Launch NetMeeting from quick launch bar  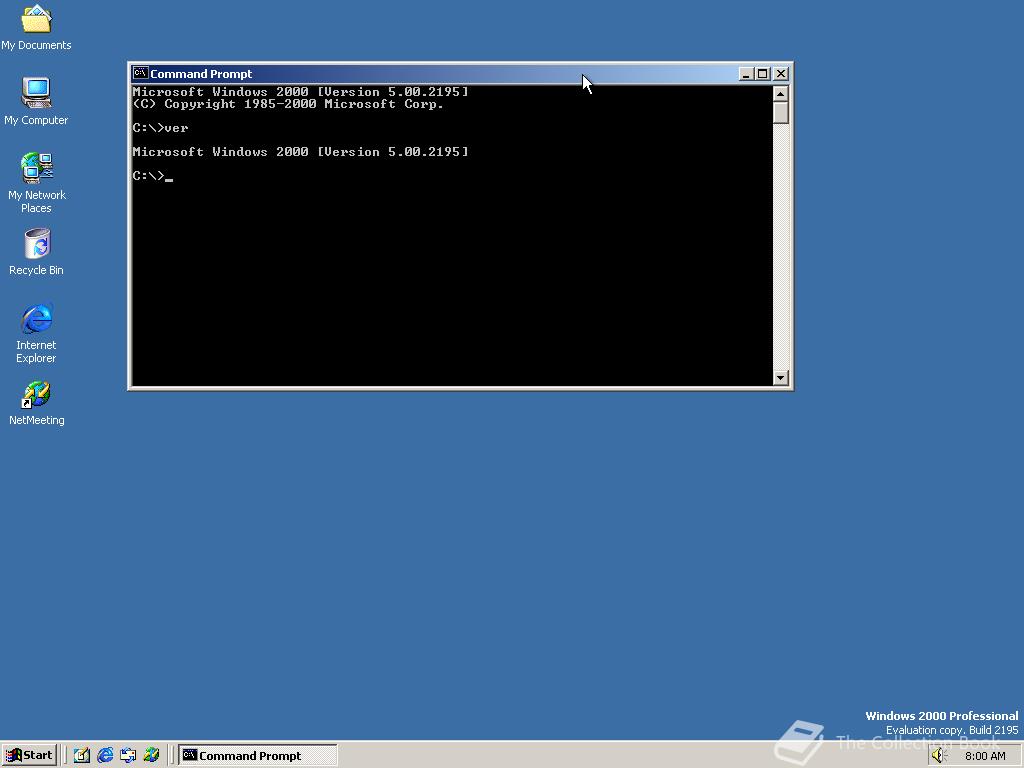tap(151, 755)
